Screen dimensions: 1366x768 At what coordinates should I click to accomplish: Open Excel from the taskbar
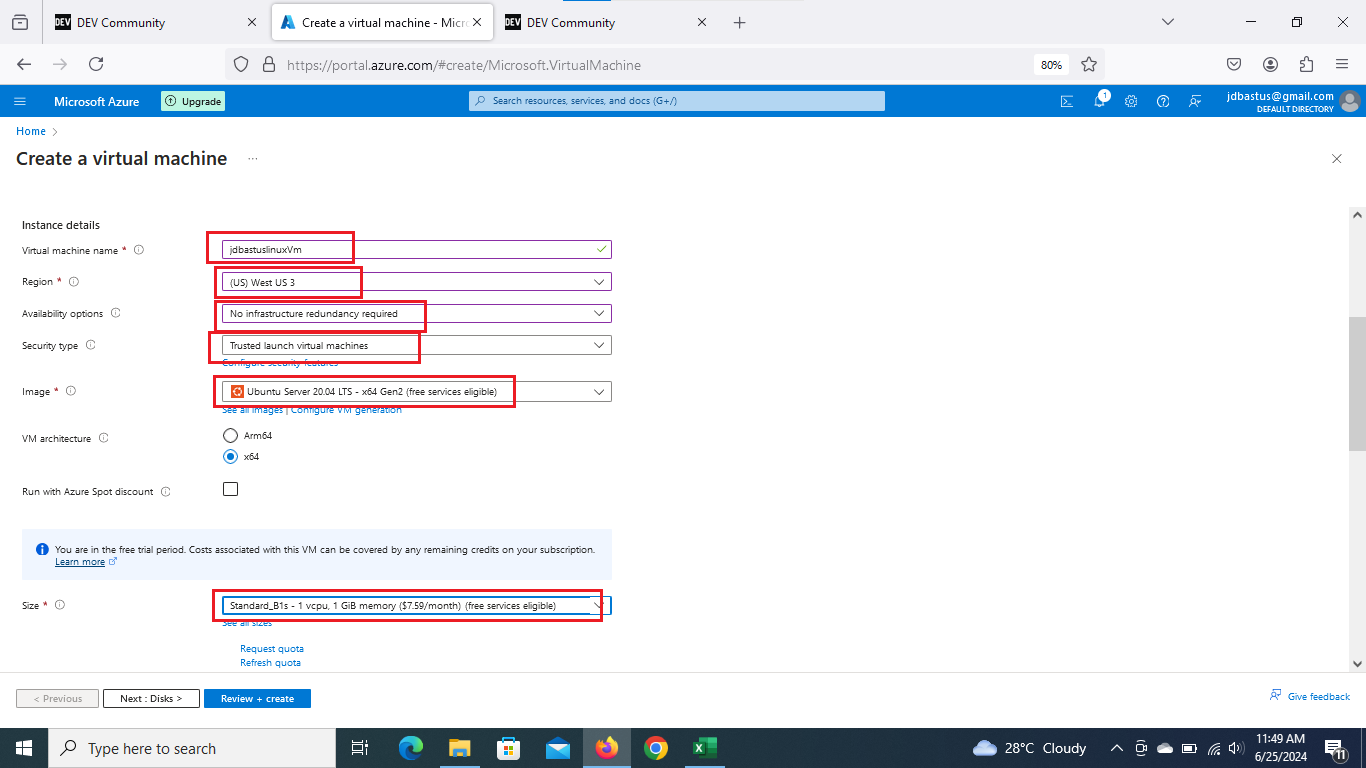coord(705,748)
